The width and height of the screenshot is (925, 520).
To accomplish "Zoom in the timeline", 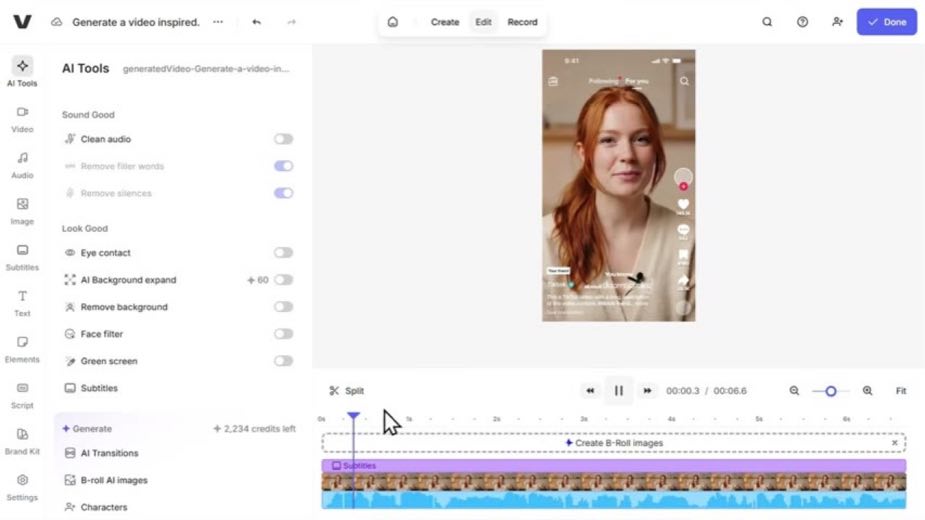I will 867,391.
